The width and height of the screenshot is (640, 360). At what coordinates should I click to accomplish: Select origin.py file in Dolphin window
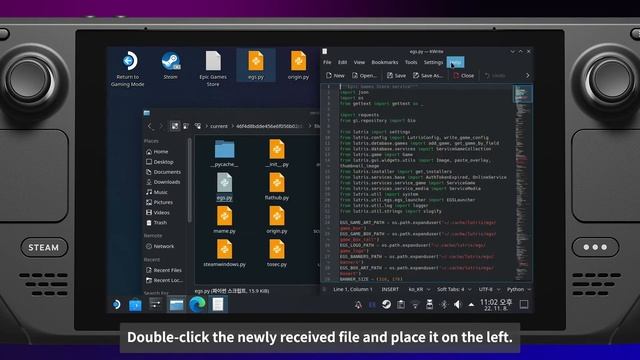click(277, 220)
